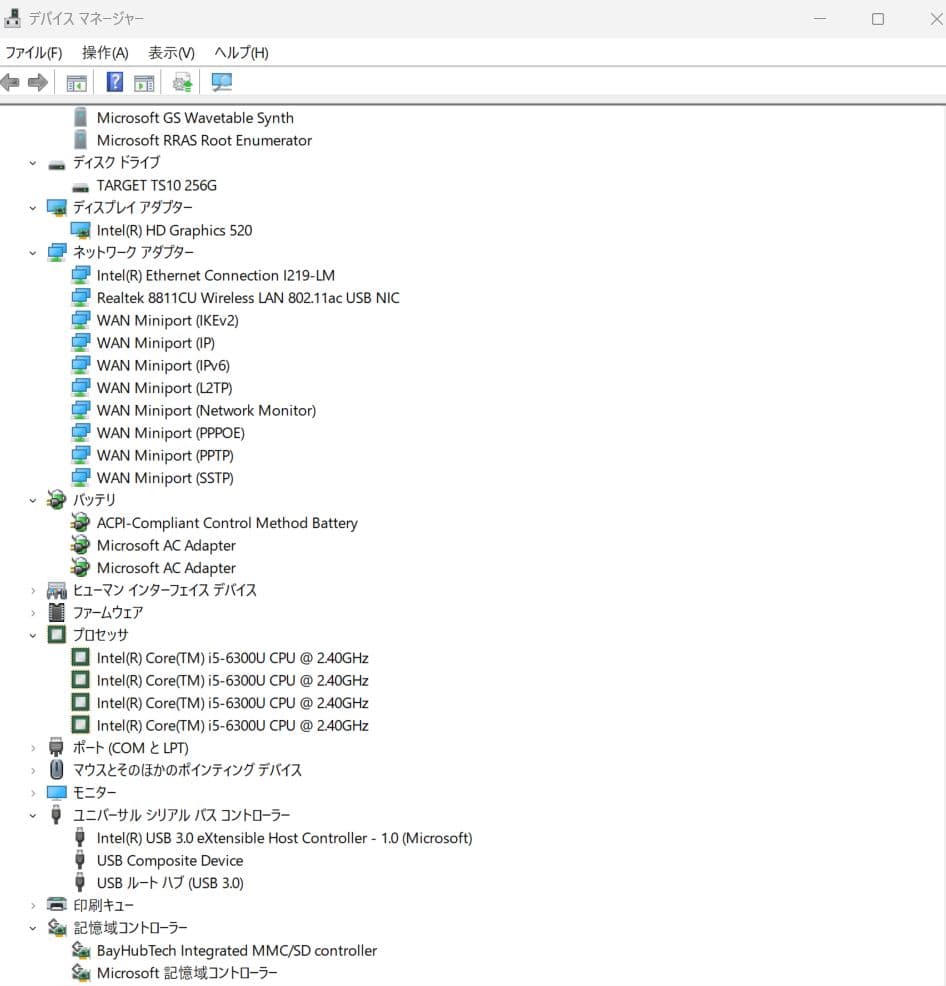The width and height of the screenshot is (946, 986).
Task: Collapse the ディスプレイ アダプター category
Action: click(x=32, y=207)
